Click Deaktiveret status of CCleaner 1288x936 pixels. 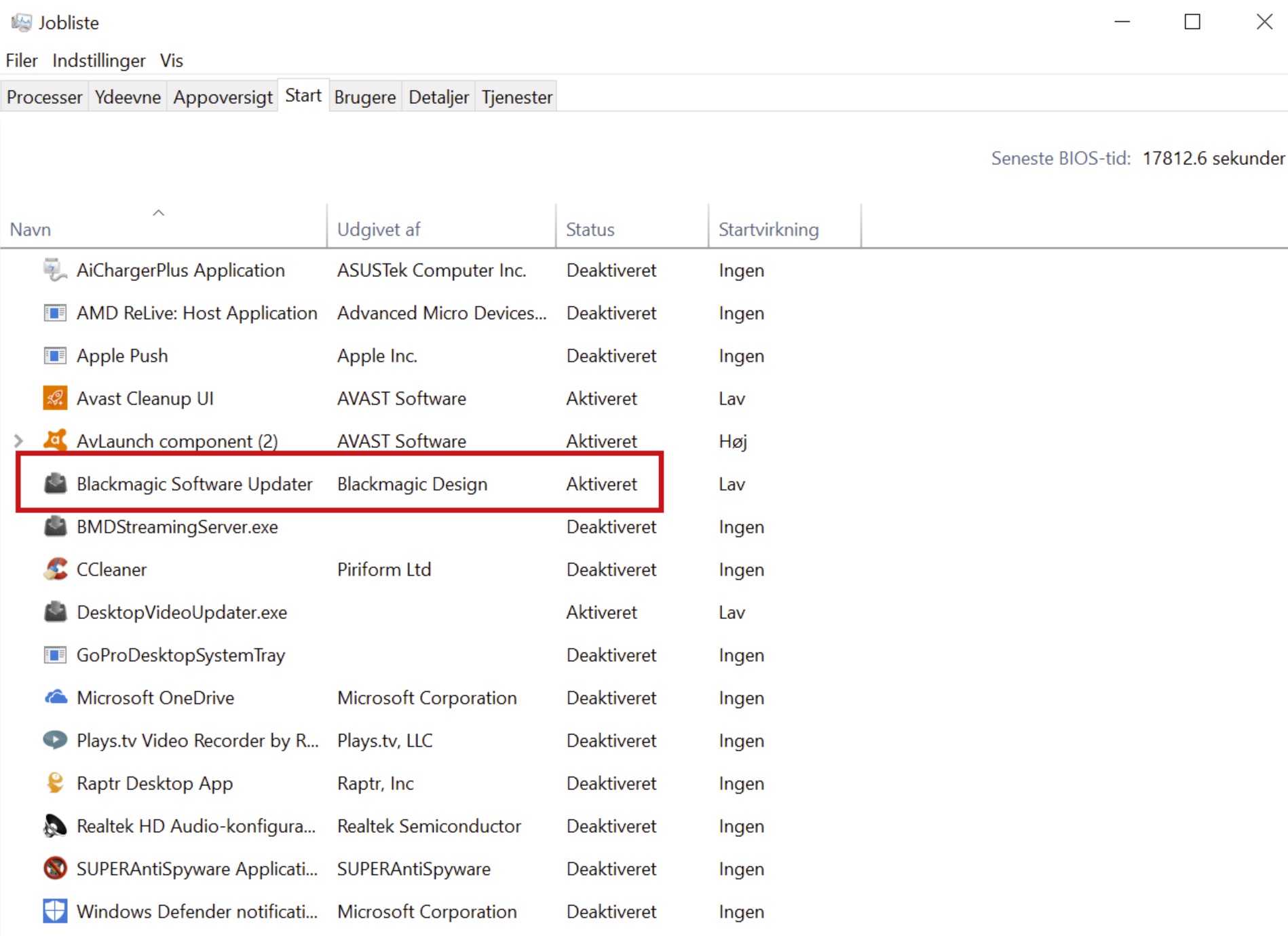pos(611,569)
